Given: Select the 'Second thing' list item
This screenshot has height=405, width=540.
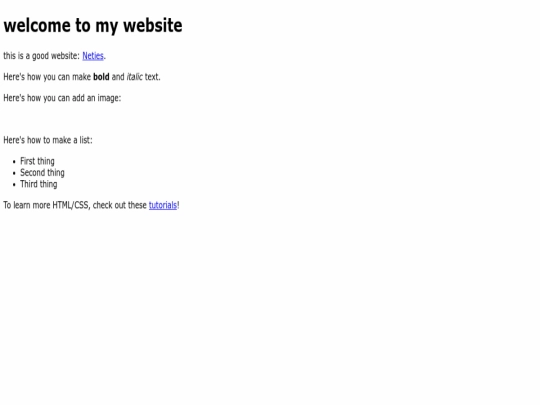Looking at the screenshot, I should click(42, 173).
